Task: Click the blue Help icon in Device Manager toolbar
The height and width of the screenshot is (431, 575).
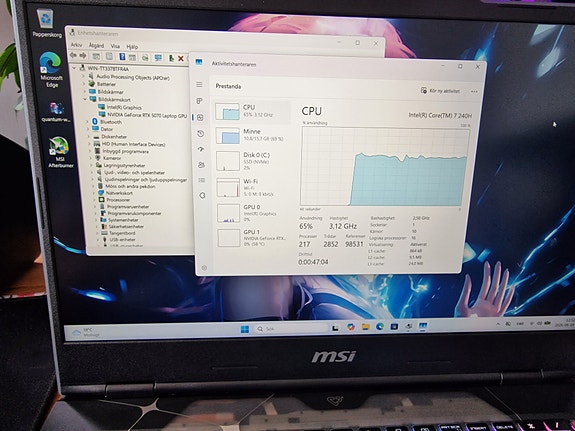Action: pos(122,57)
